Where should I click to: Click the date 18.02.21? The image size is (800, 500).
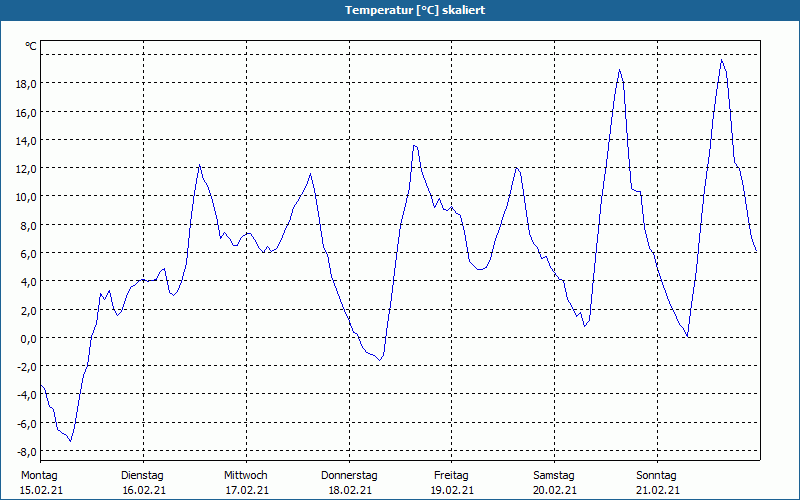pyautogui.click(x=350, y=490)
